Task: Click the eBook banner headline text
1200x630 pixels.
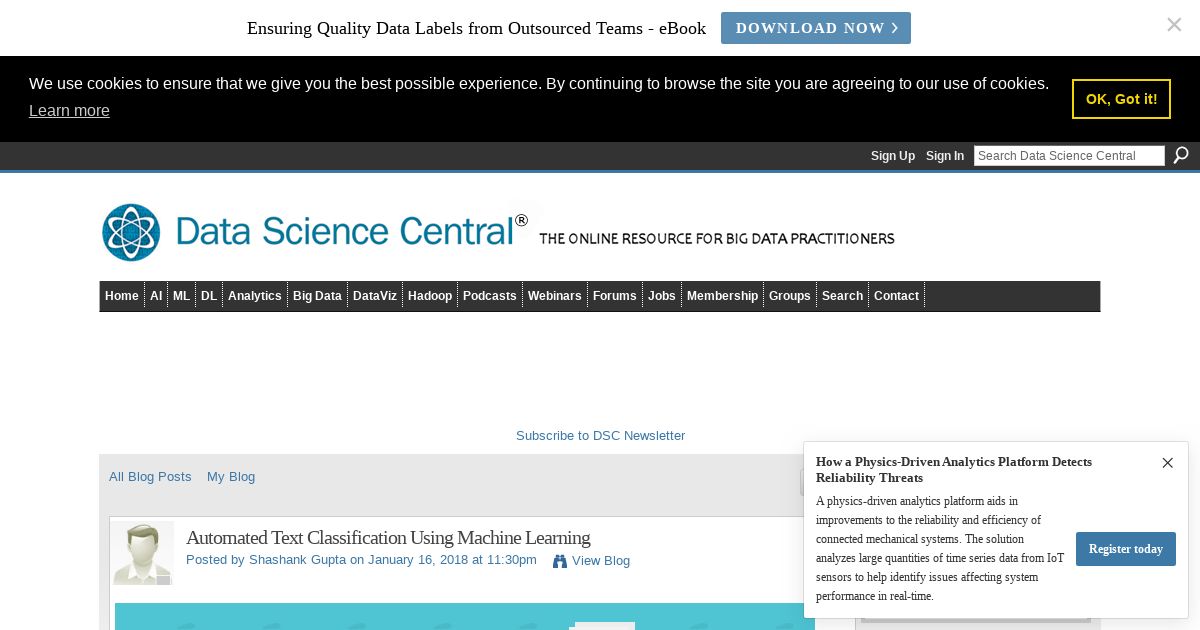Action: pyautogui.click(x=476, y=28)
